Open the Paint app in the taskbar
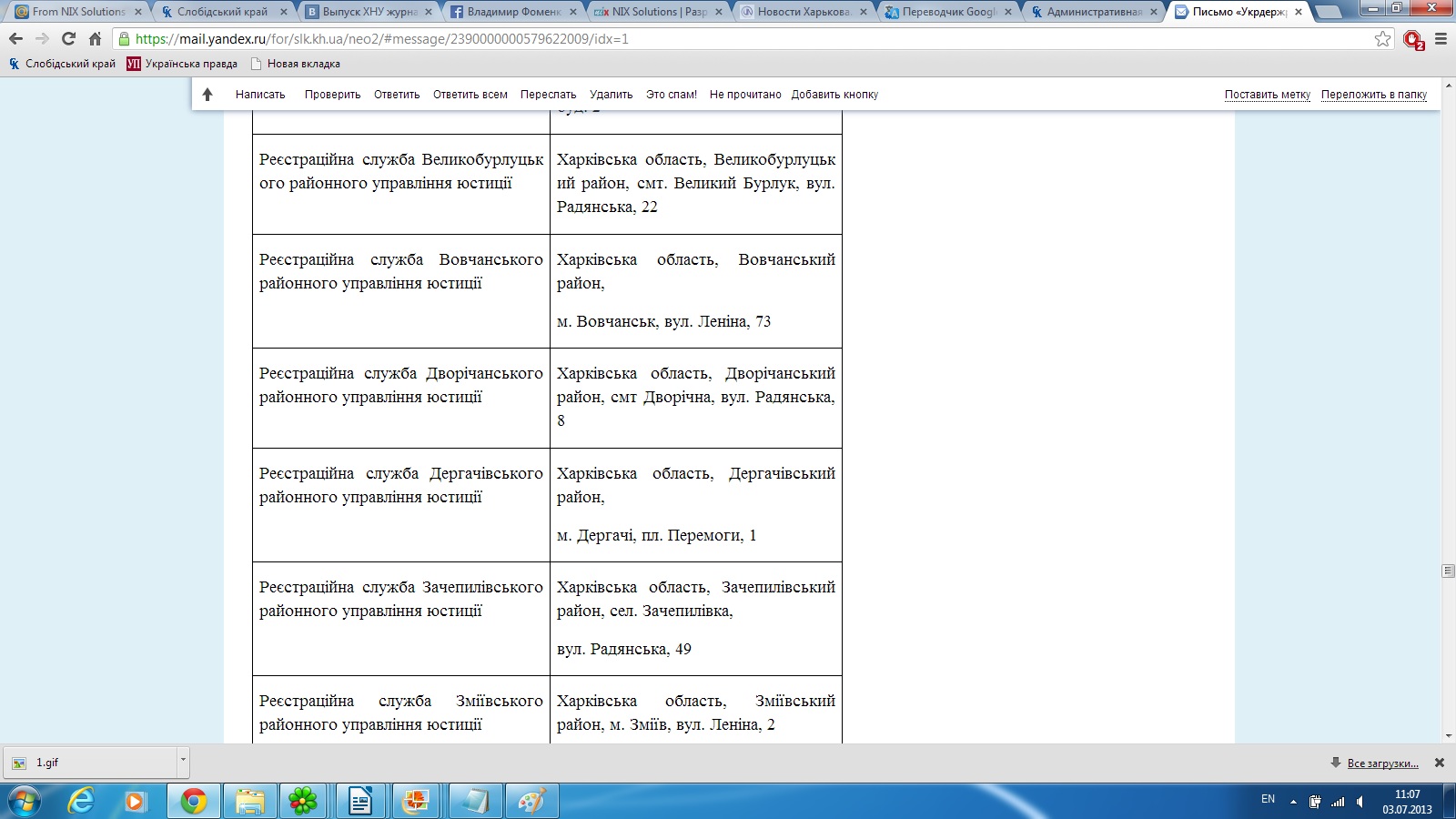 point(531,801)
